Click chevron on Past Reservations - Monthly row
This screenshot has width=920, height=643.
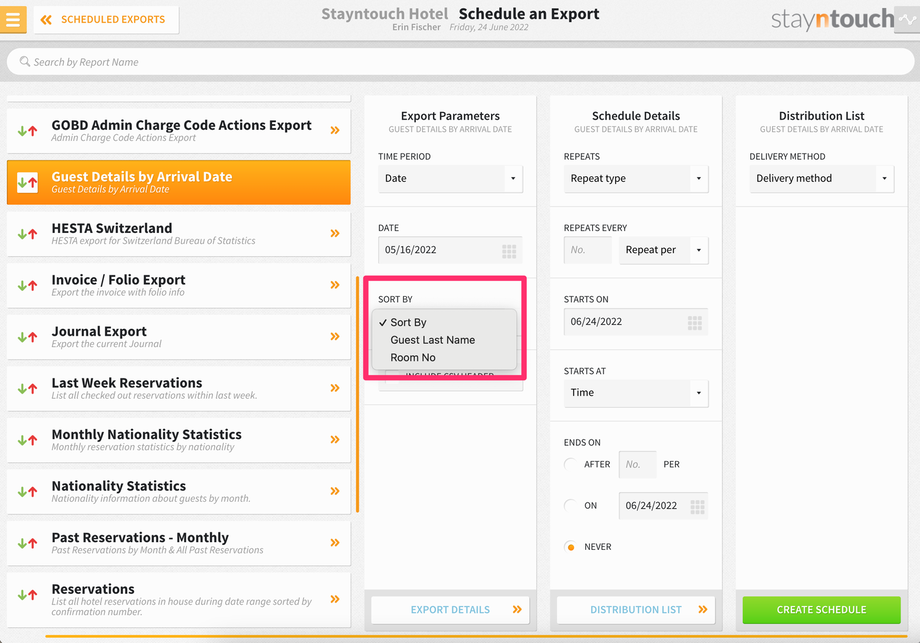tap(335, 543)
